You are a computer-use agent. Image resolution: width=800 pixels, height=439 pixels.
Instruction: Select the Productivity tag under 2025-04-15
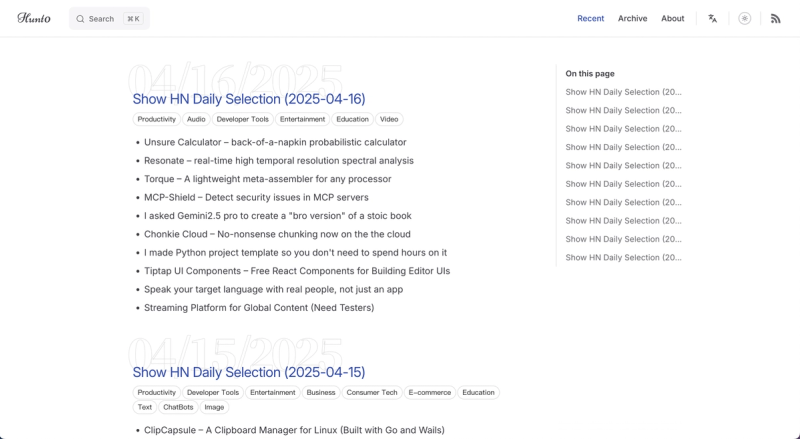point(157,393)
